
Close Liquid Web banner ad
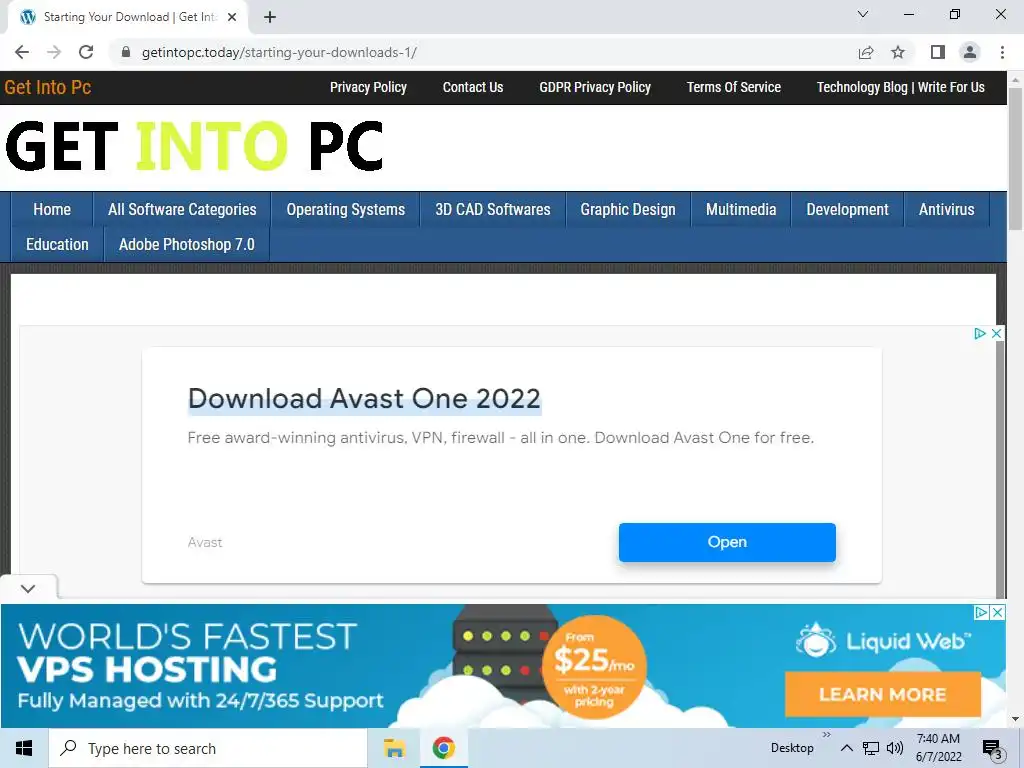997,613
